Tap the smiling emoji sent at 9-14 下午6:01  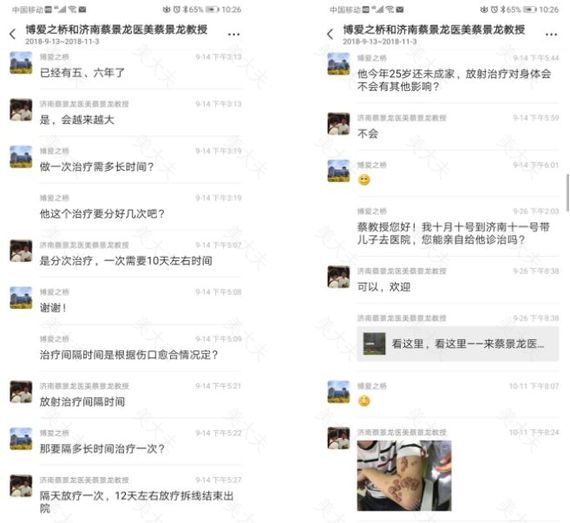tap(364, 180)
